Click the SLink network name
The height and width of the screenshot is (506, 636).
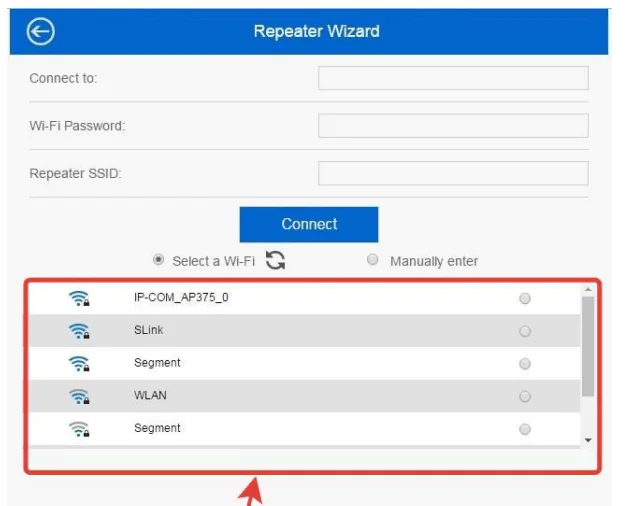[x=148, y=330]
